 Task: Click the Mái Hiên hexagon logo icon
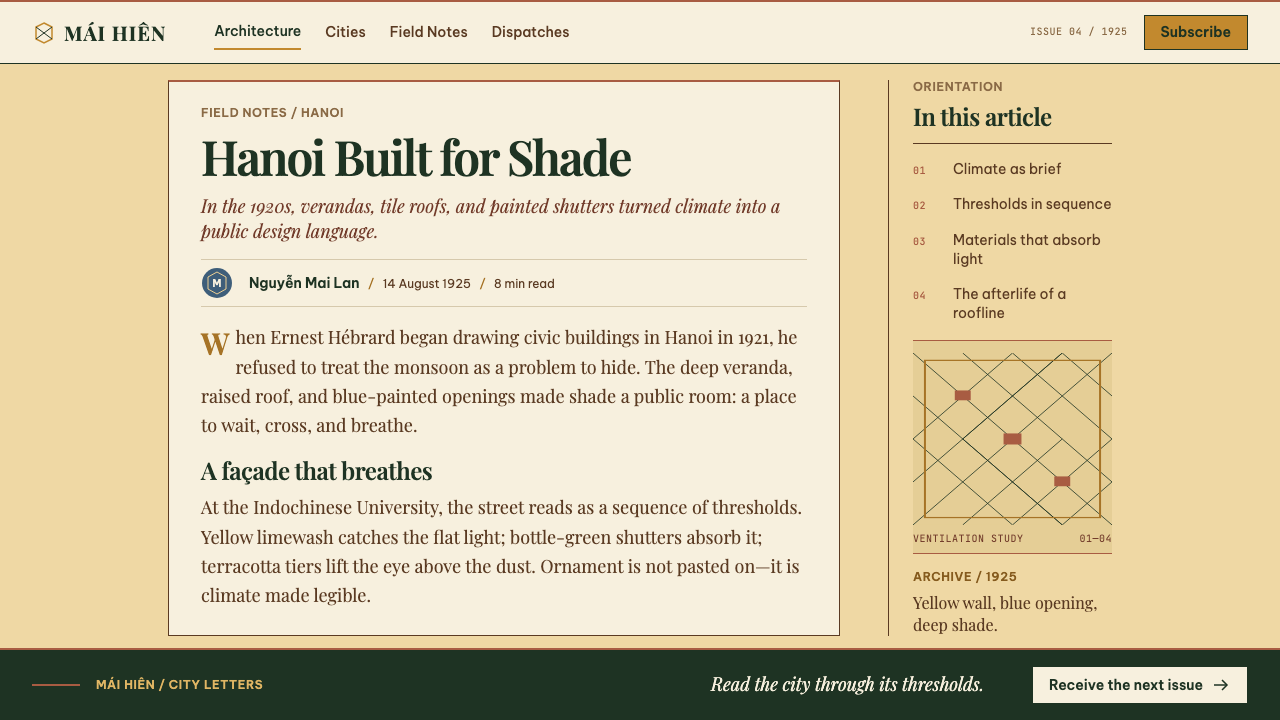pos(44,33)
